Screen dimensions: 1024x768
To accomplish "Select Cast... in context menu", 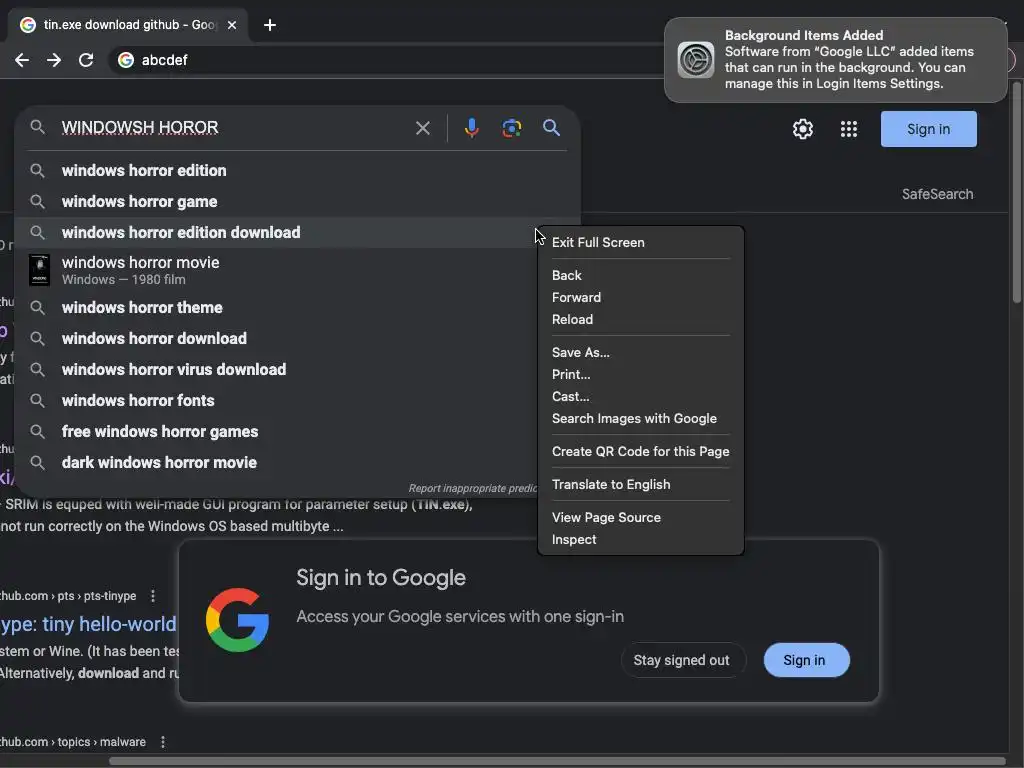I will (x=641, y=397).
